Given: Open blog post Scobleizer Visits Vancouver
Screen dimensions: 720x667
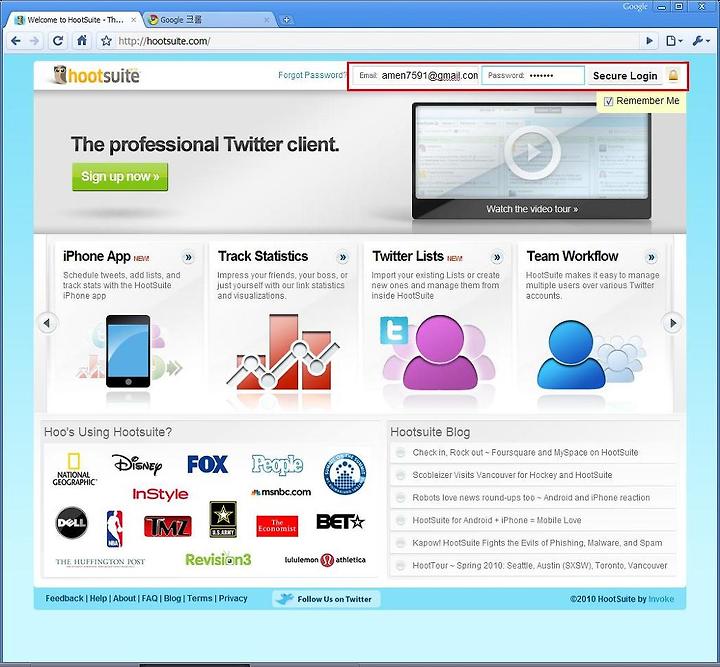Looking at the screenshot, I should tap(512, 475).
